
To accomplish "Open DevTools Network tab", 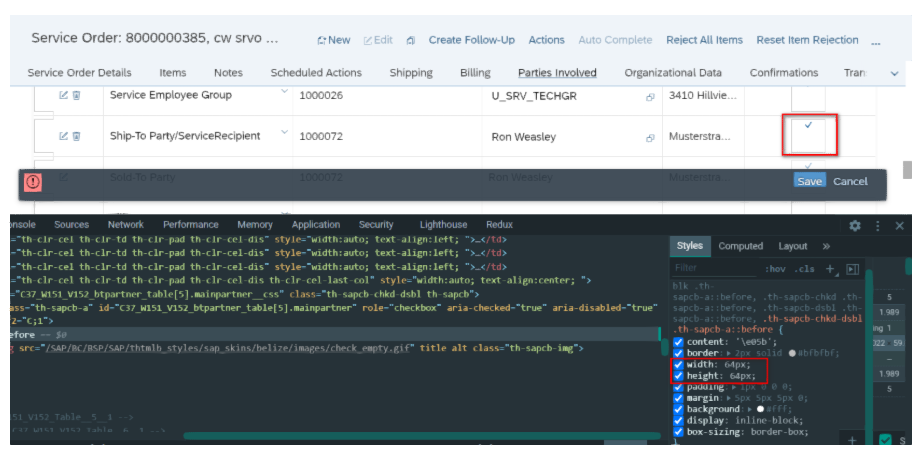I will [x=125, y=225].
